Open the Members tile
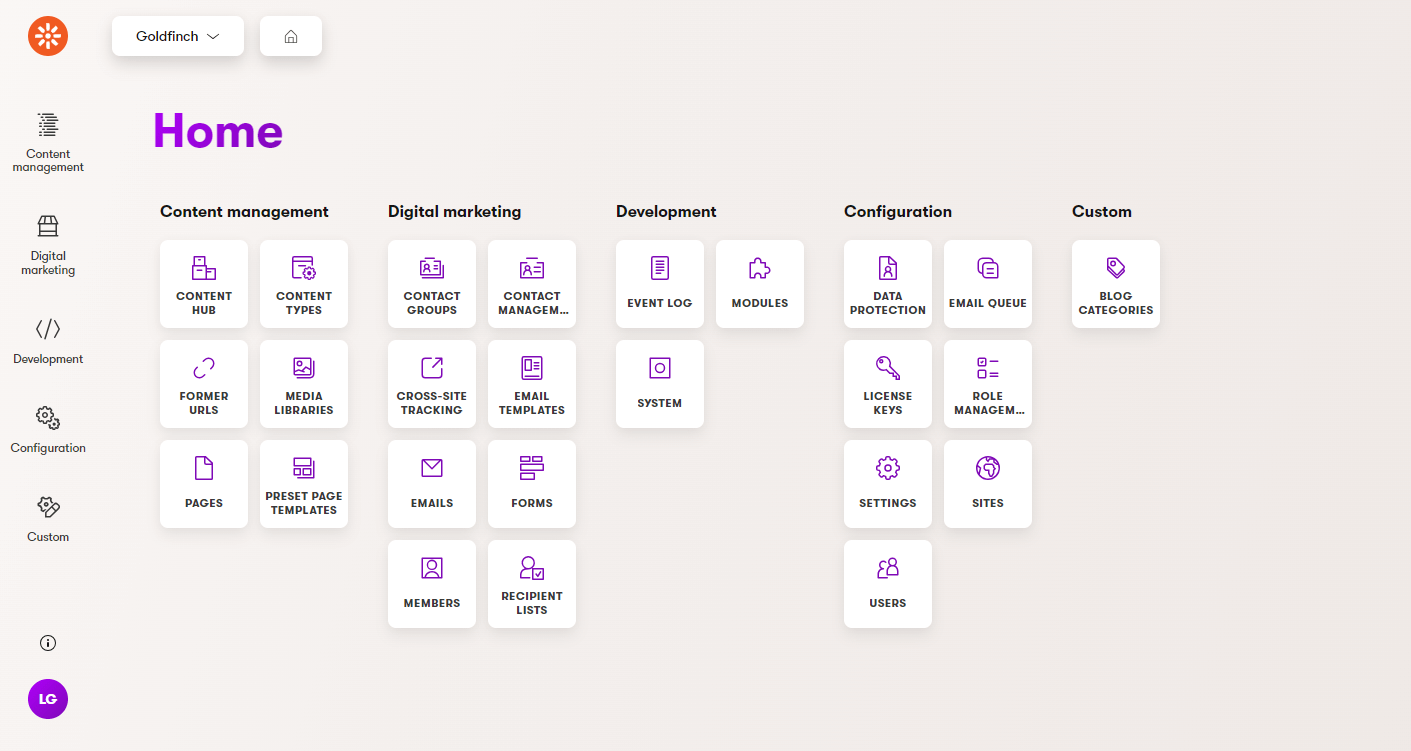Viewport: 1411px width, 751px height. [x=432, y=584]
